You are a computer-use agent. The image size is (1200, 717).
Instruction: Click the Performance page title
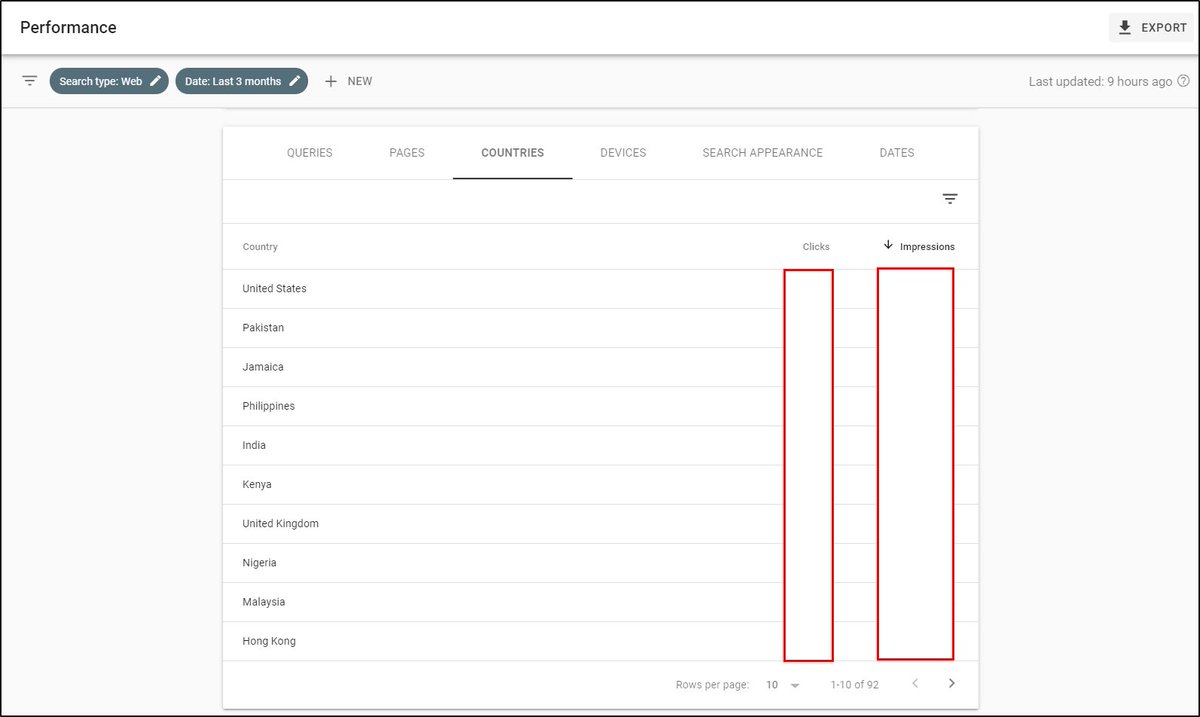tap(68, 28)
